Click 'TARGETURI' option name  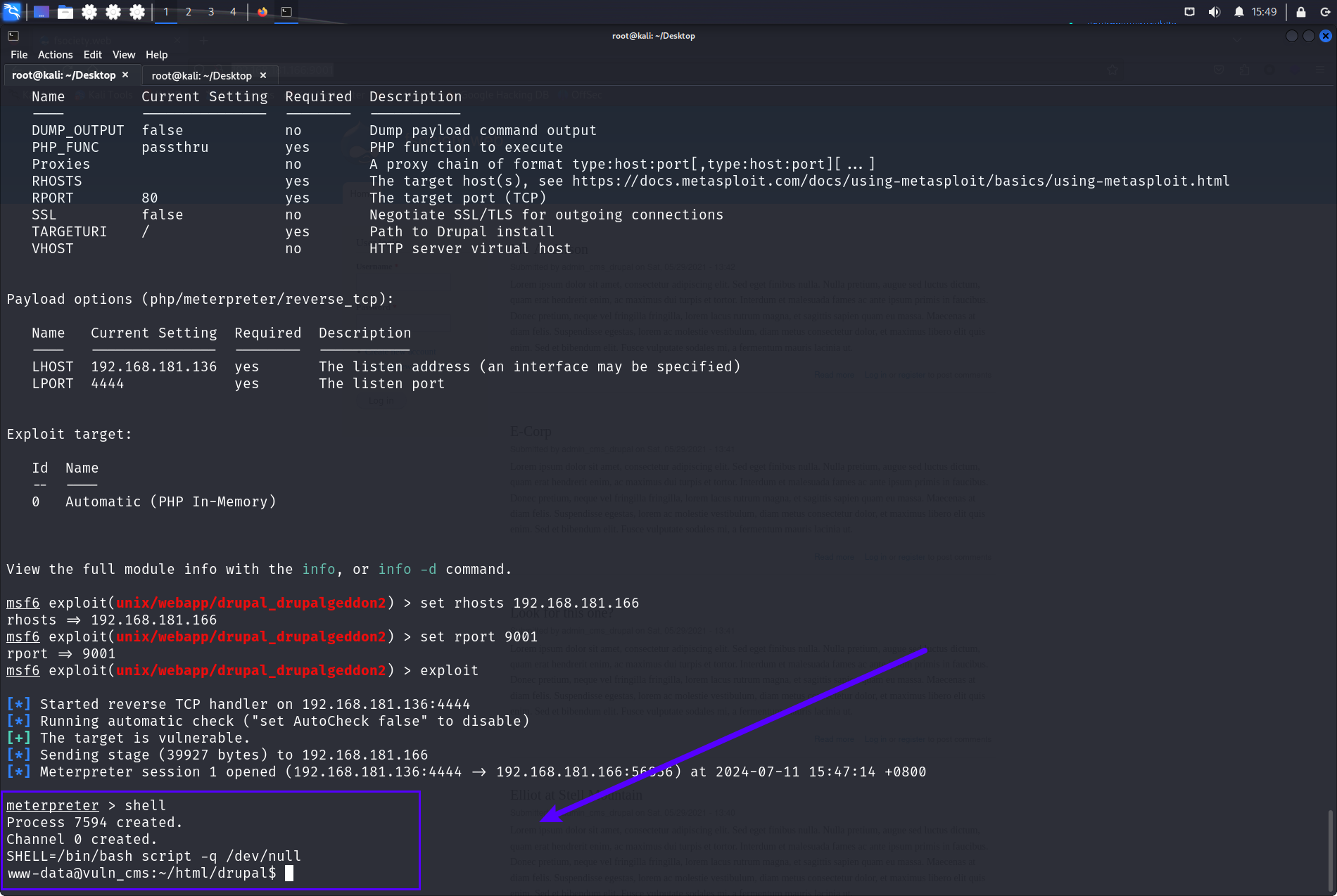69,231
